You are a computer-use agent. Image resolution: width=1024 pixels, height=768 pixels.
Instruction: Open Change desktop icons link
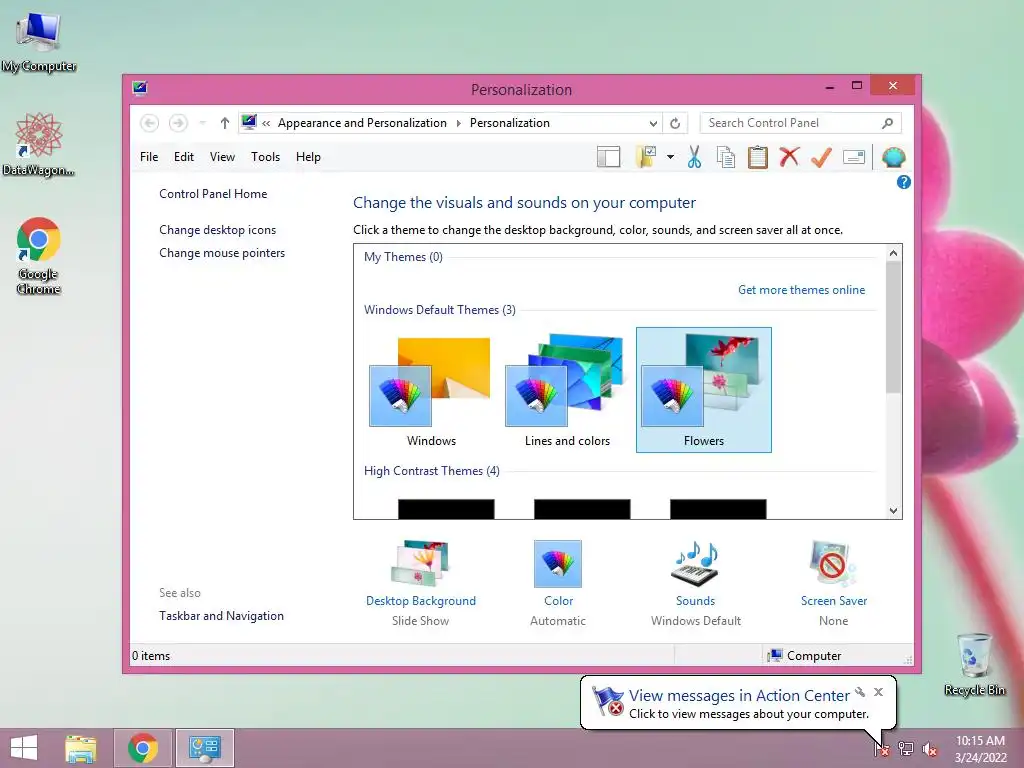(x=217, y=230)
